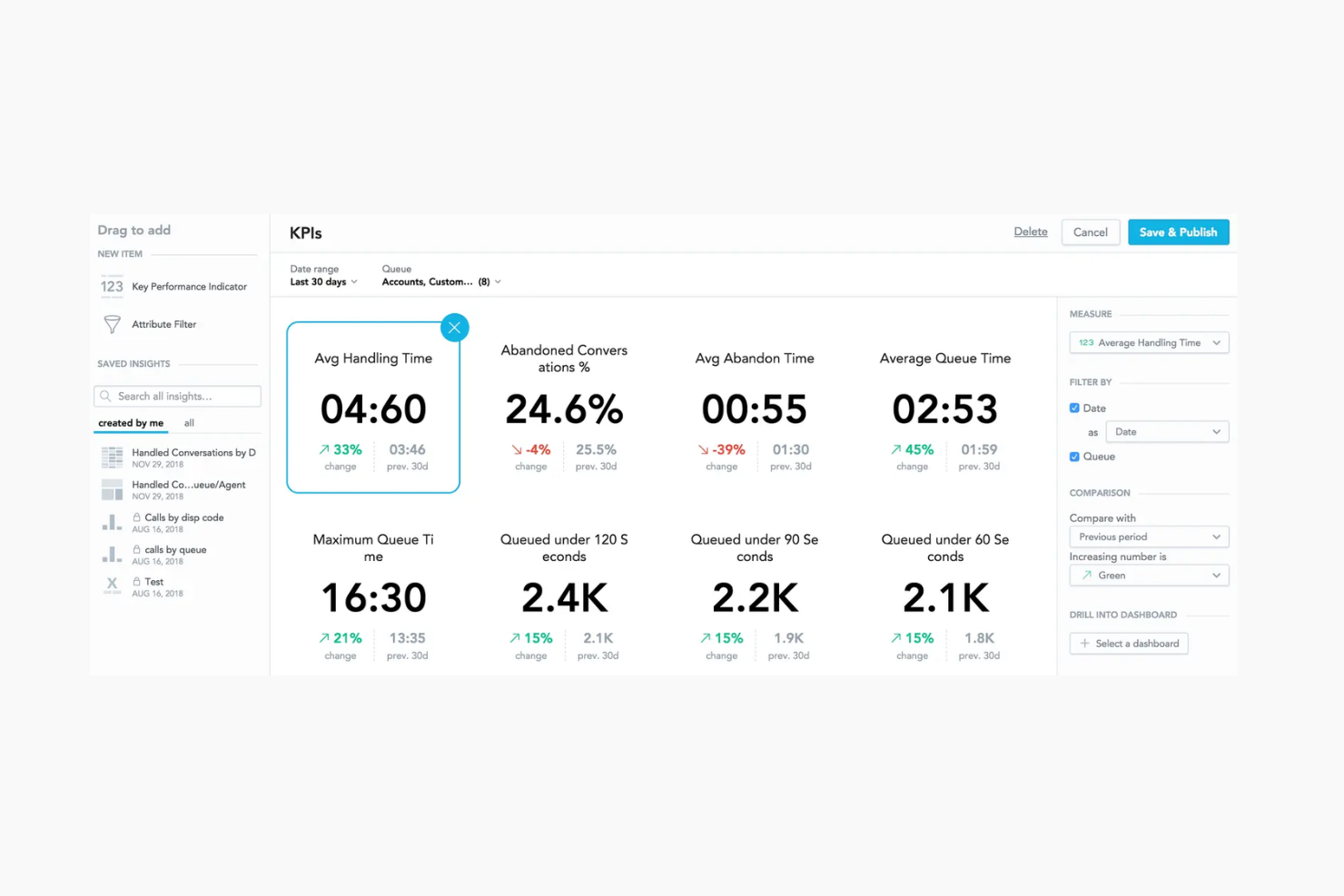Click the Key Performance Indicator 123 icon
Image resolution: width=1344 pixels, height=896 pixels.
112,287
